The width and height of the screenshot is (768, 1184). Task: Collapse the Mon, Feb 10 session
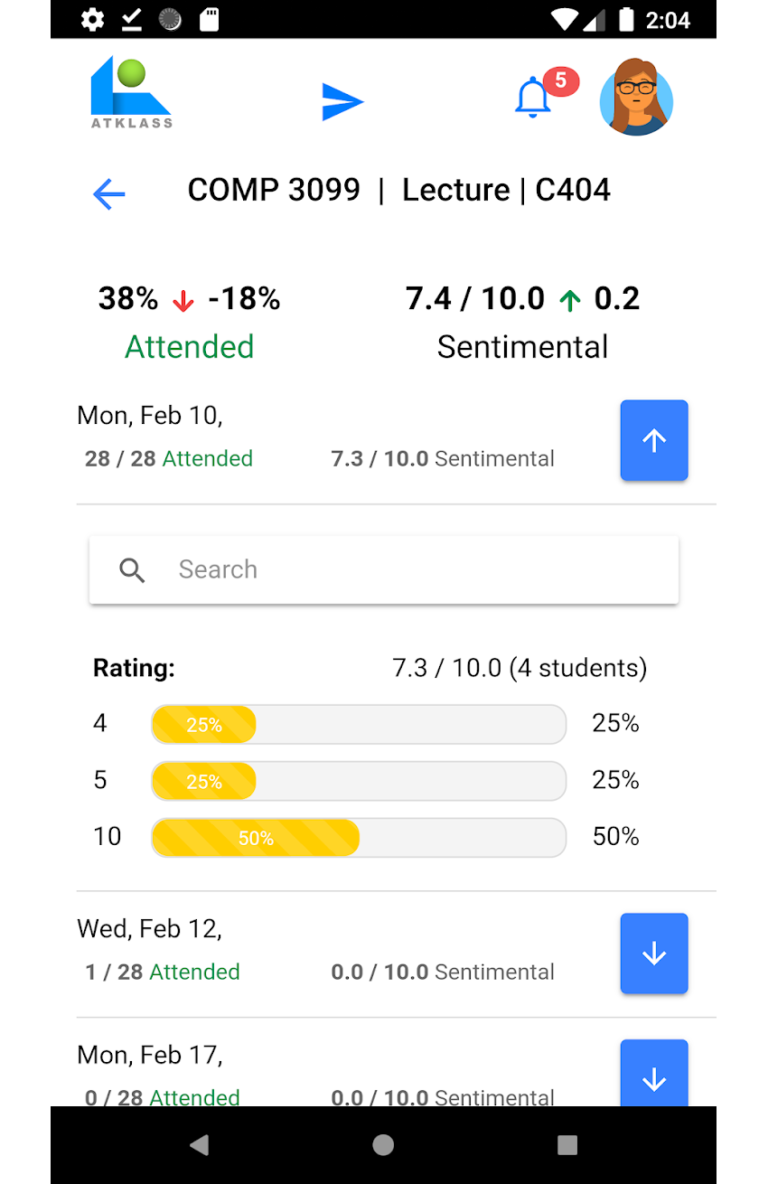tap(654, 440)
